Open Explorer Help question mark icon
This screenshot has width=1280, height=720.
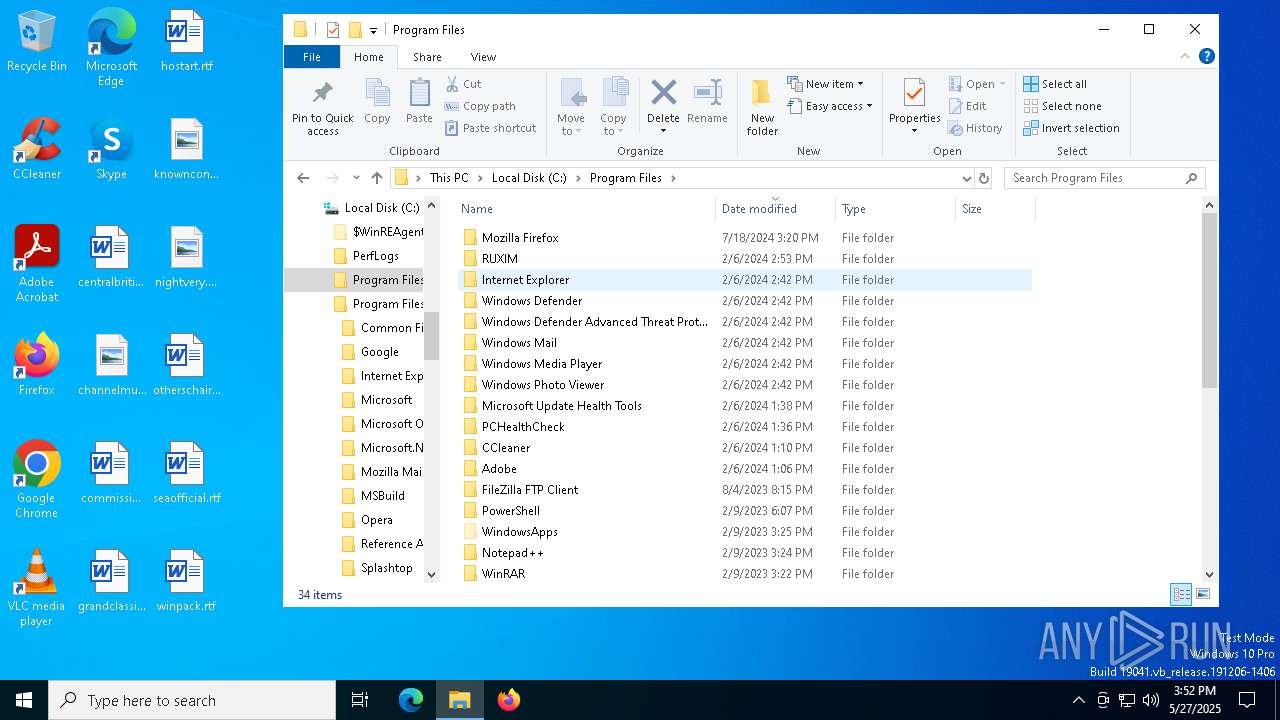coord(1207,57)
